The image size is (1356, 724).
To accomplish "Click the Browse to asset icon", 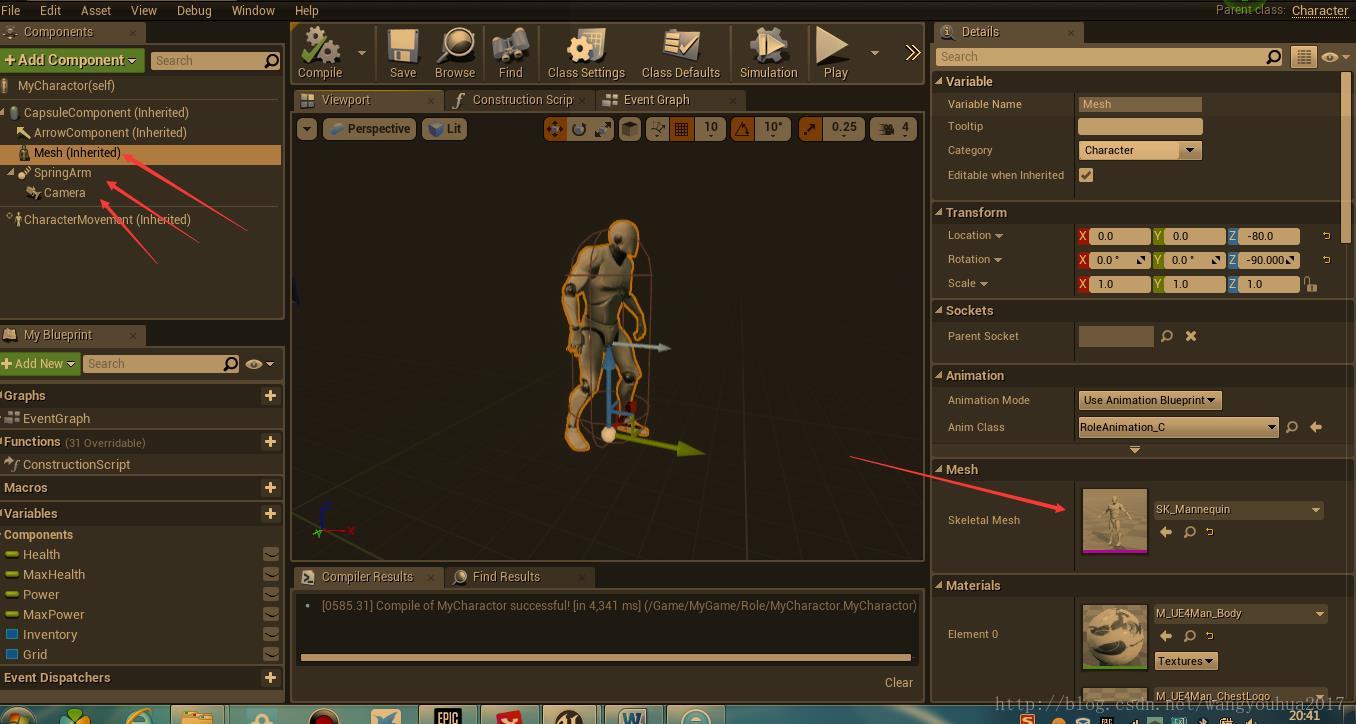I will (455, 52).
